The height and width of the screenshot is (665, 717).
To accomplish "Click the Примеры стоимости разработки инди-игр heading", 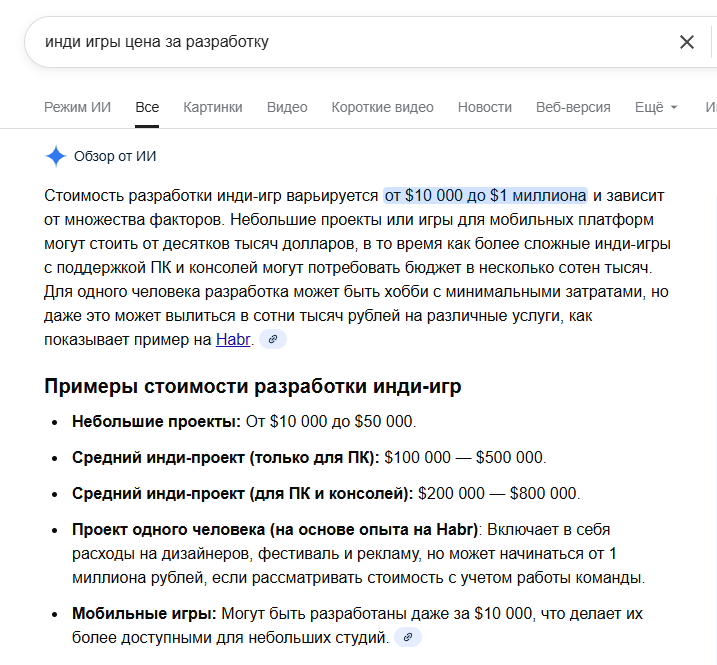I will coord(252,386).
